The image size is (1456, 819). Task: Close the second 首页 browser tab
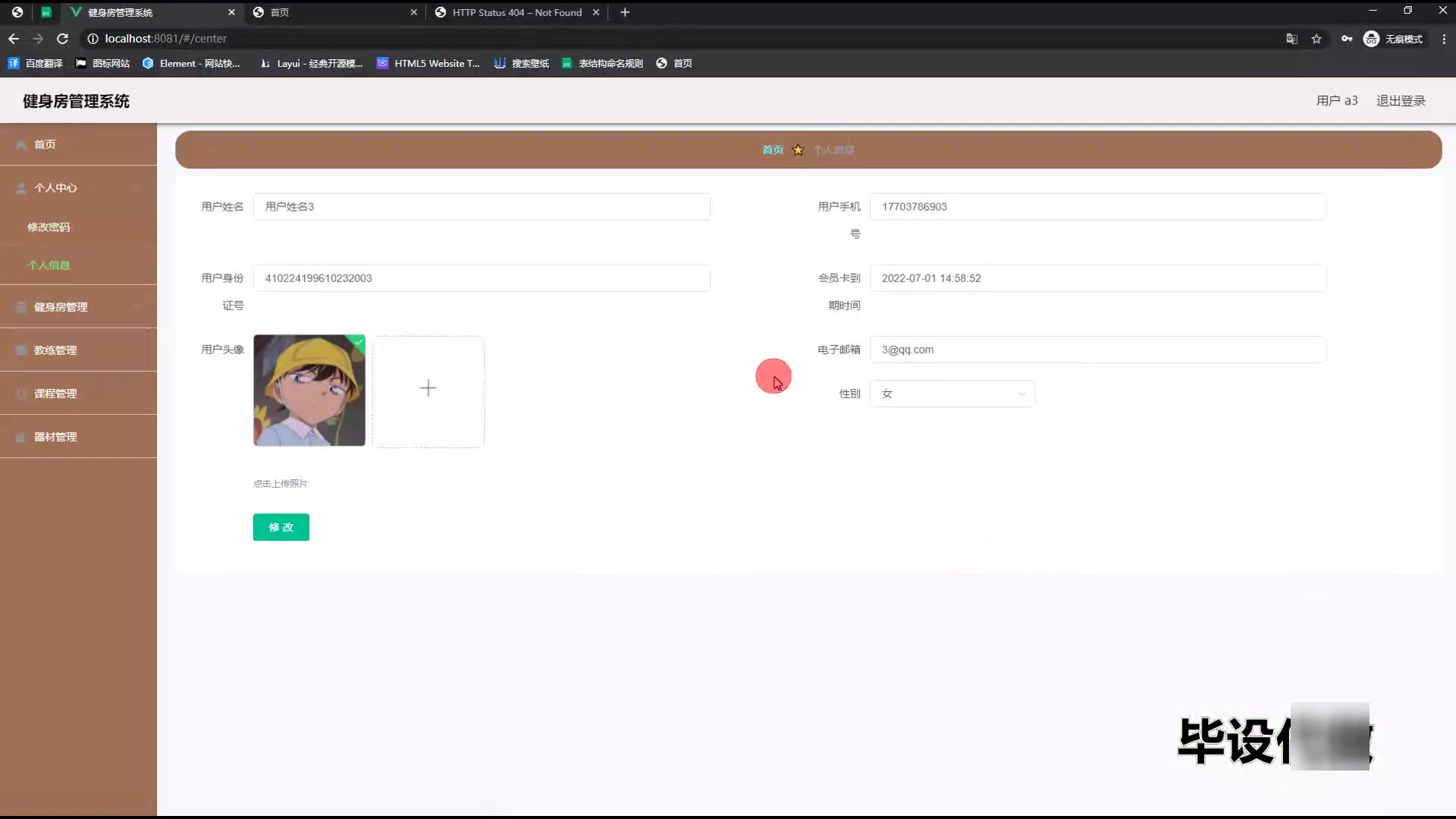[413, 12]
